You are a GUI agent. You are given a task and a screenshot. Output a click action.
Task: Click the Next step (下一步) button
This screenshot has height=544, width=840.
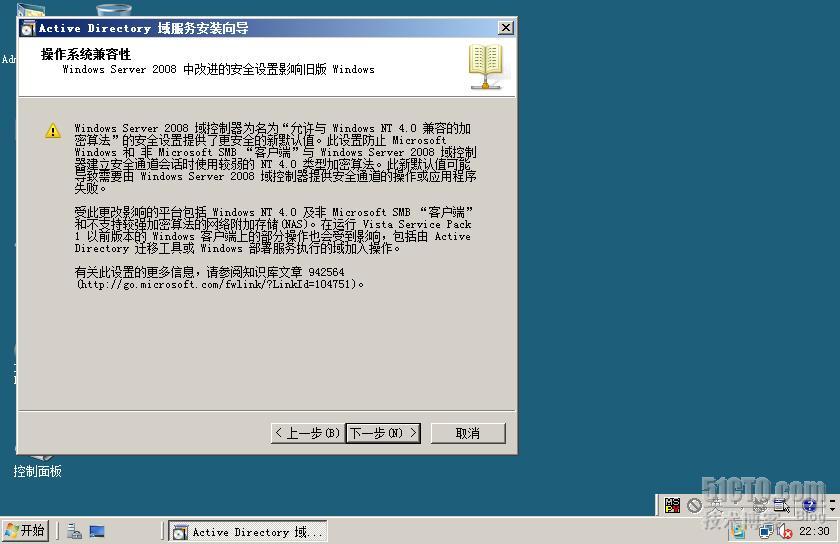383,433
